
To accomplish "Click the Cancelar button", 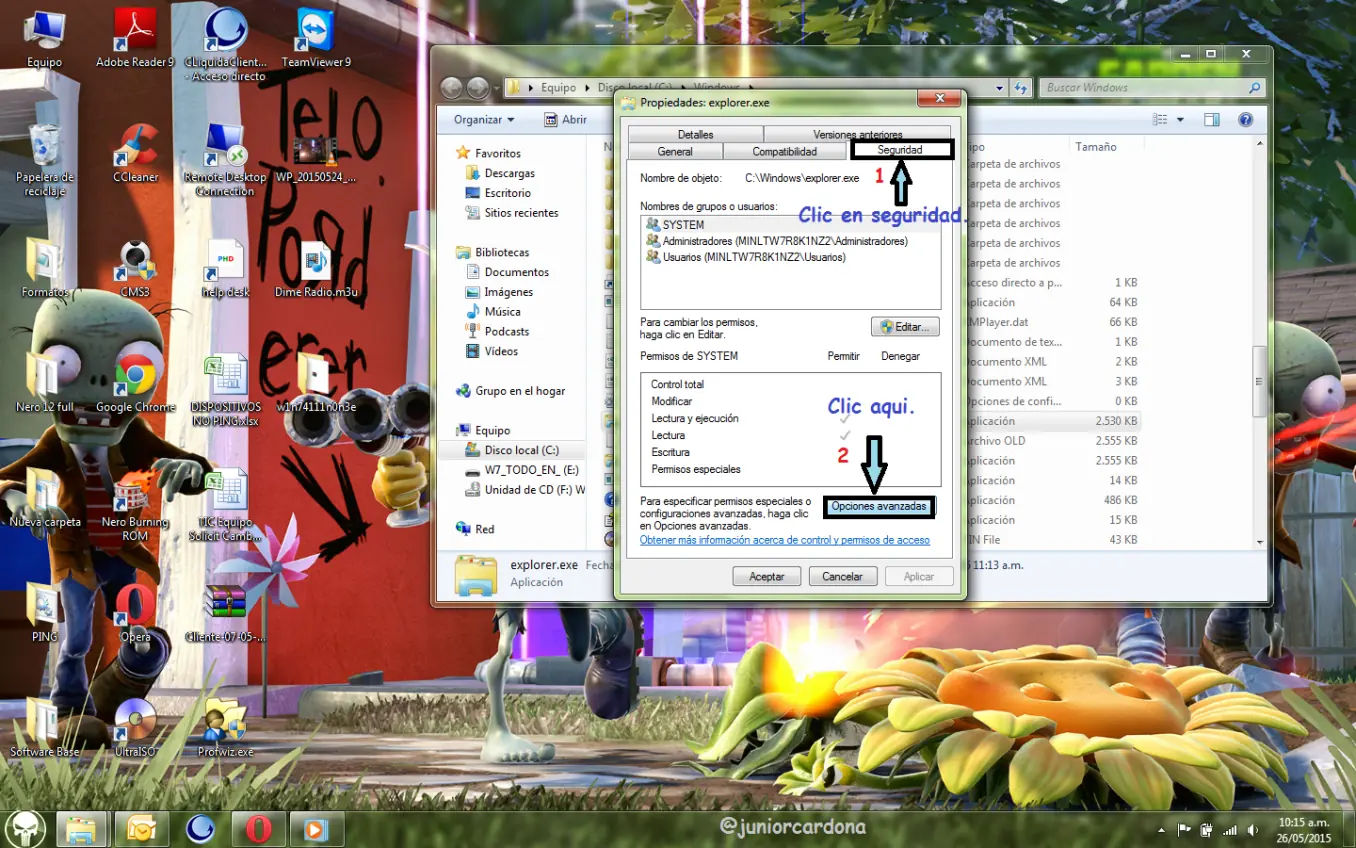I will (x=842, y=576).
